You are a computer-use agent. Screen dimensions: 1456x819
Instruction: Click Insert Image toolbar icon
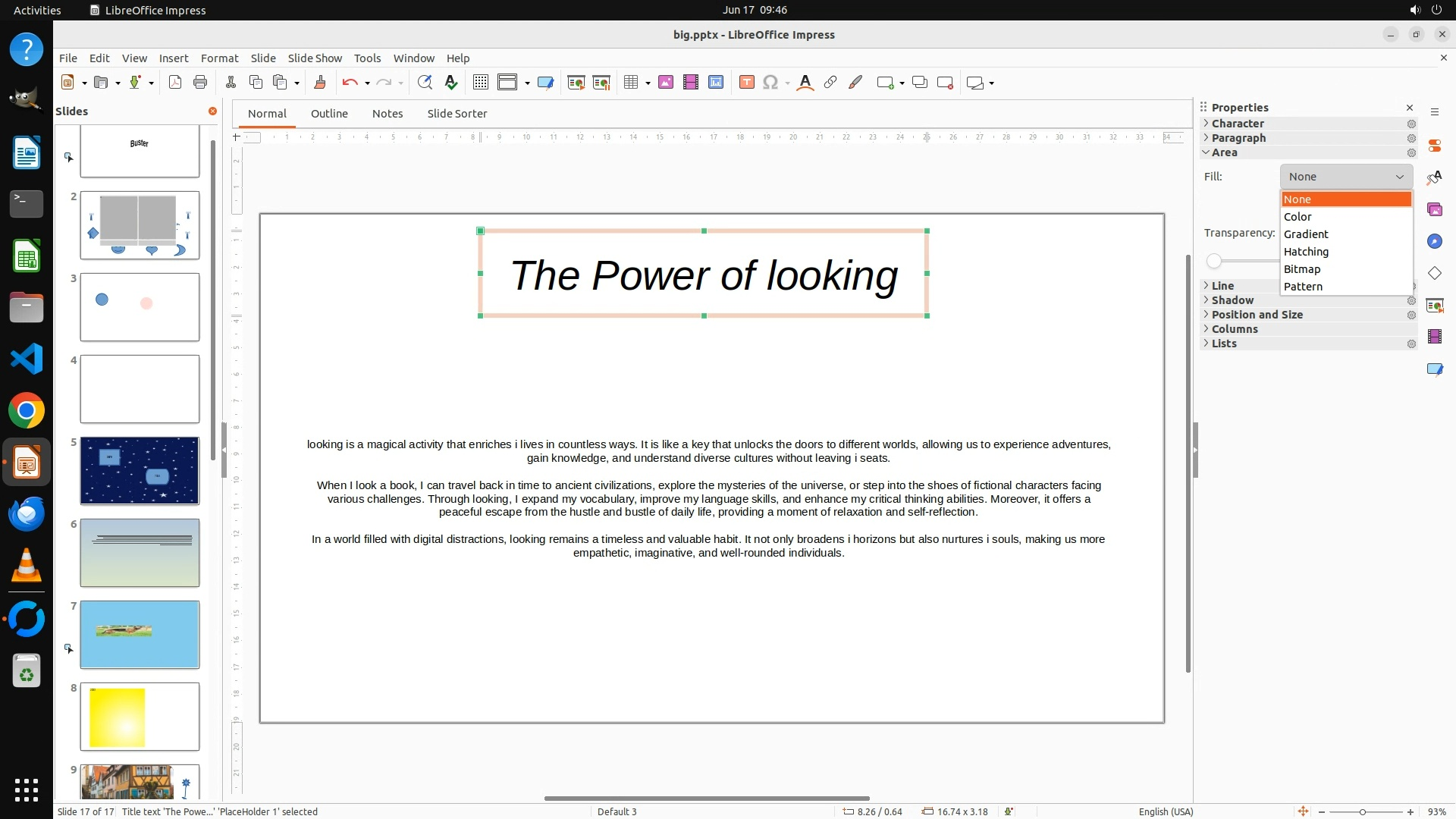coord(666,83)
